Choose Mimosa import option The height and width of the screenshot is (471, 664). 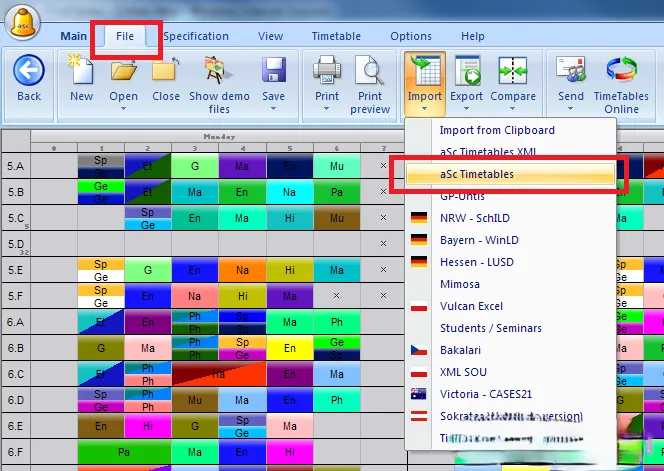click(x=510, y=284)
